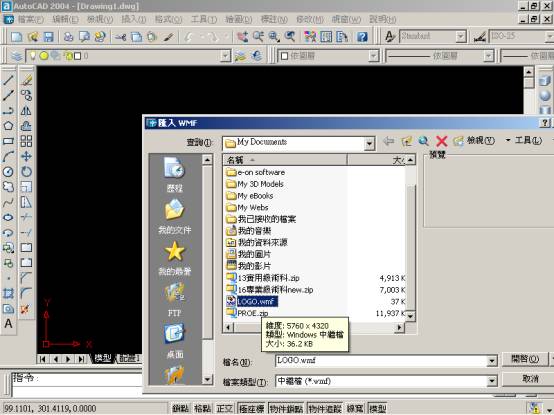This screenshot has height=415, width=554.
Task: Click the Layer Previous icon
Action: (257, 55)
